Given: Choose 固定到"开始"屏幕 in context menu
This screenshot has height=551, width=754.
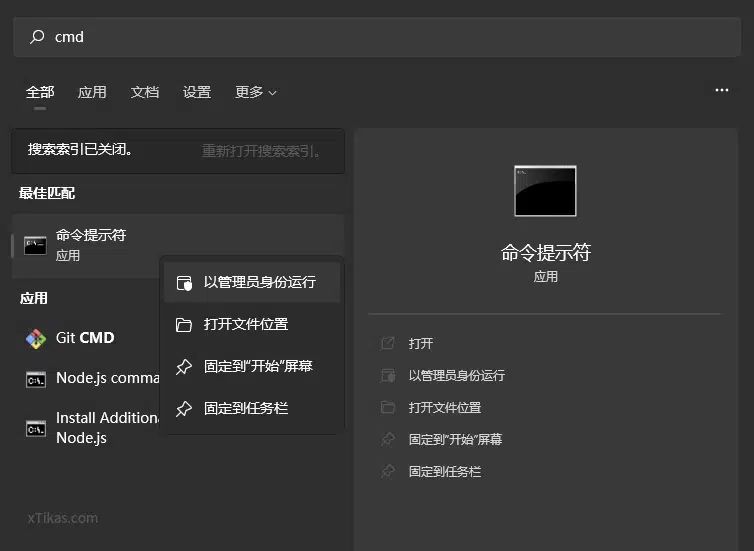Looking at the screenshot, I should tap(252, 366).
